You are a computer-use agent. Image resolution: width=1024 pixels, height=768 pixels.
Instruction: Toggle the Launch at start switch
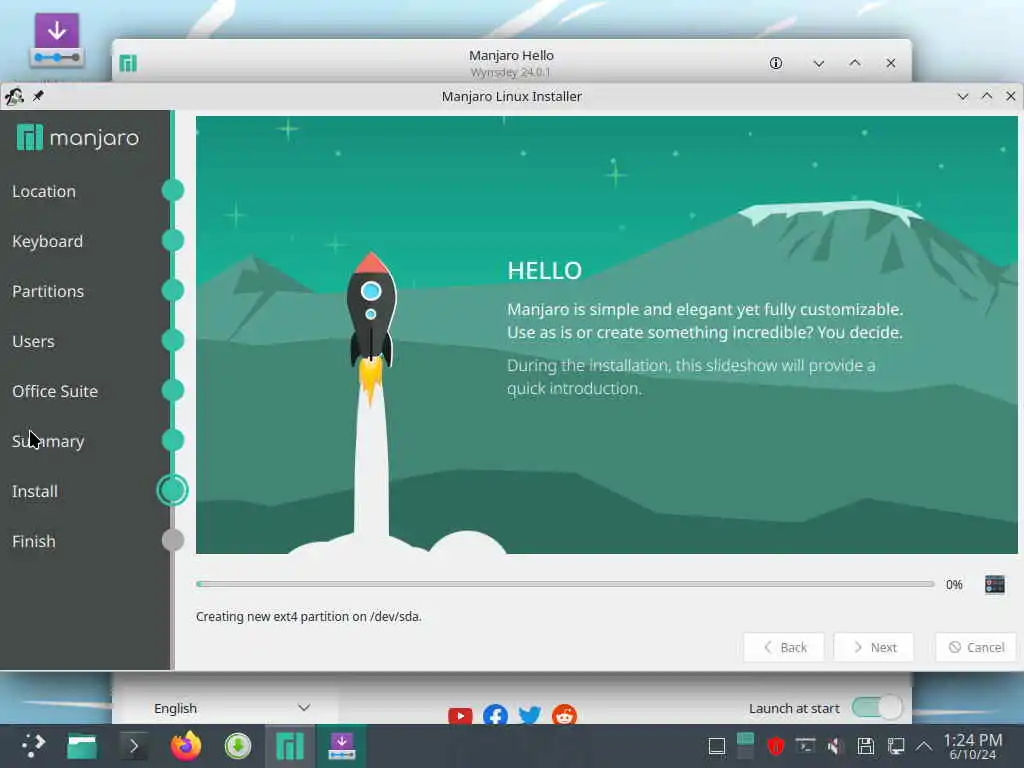pyautogui.click(x=877, y=707)
